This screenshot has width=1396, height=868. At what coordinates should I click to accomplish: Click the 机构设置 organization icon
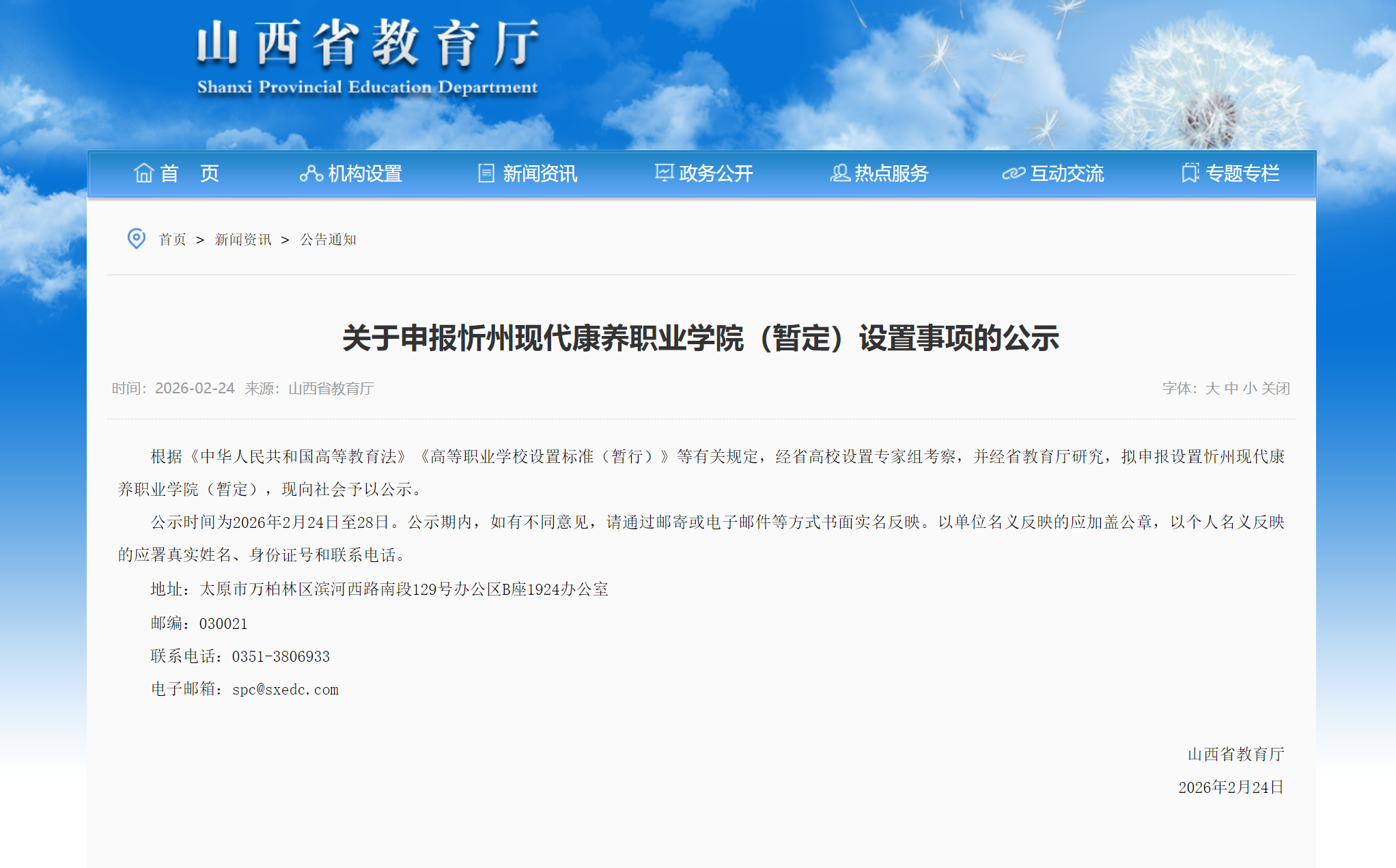[x=311, y=173]
